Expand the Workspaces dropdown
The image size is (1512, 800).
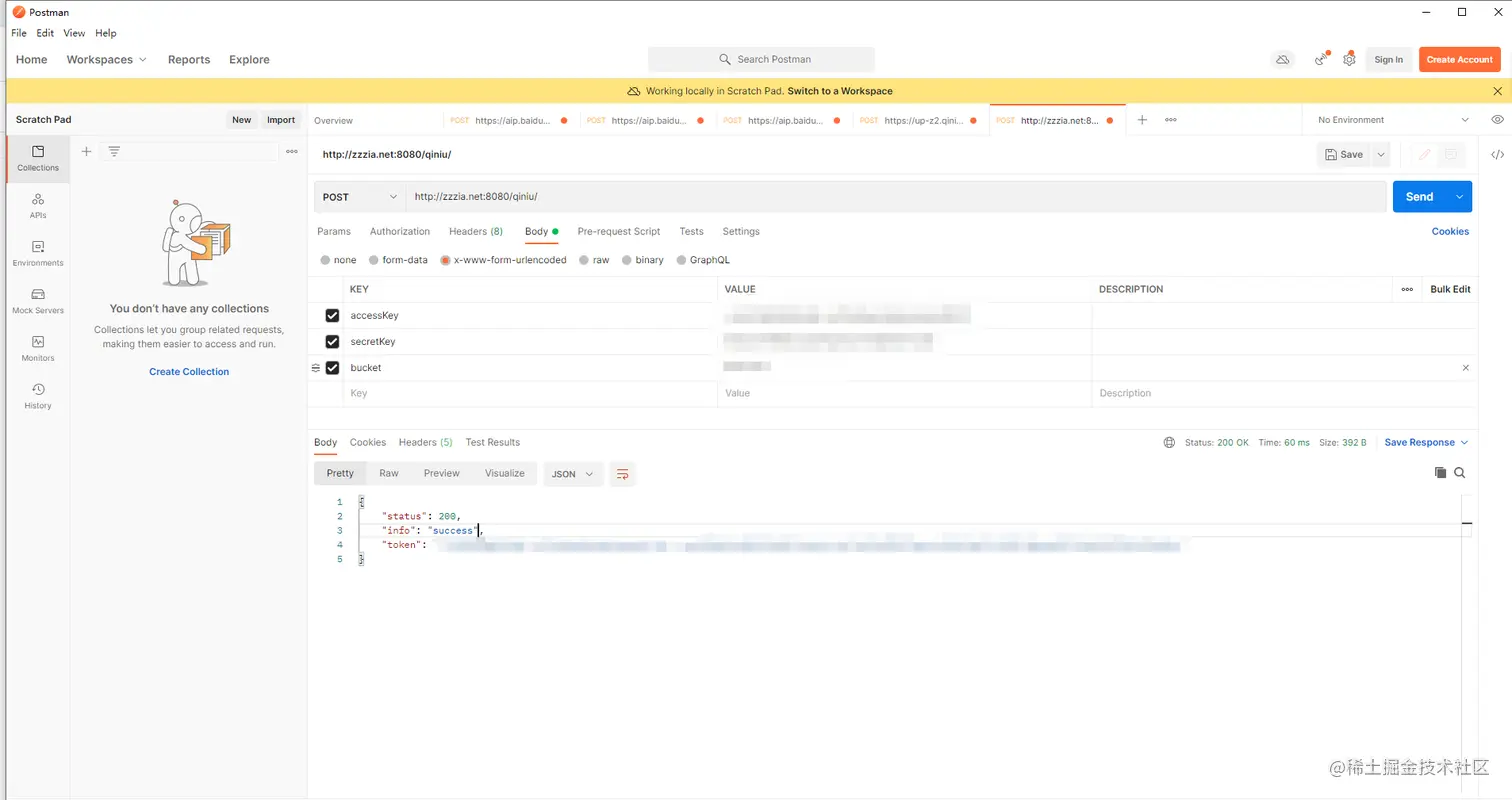coord(106,60)
